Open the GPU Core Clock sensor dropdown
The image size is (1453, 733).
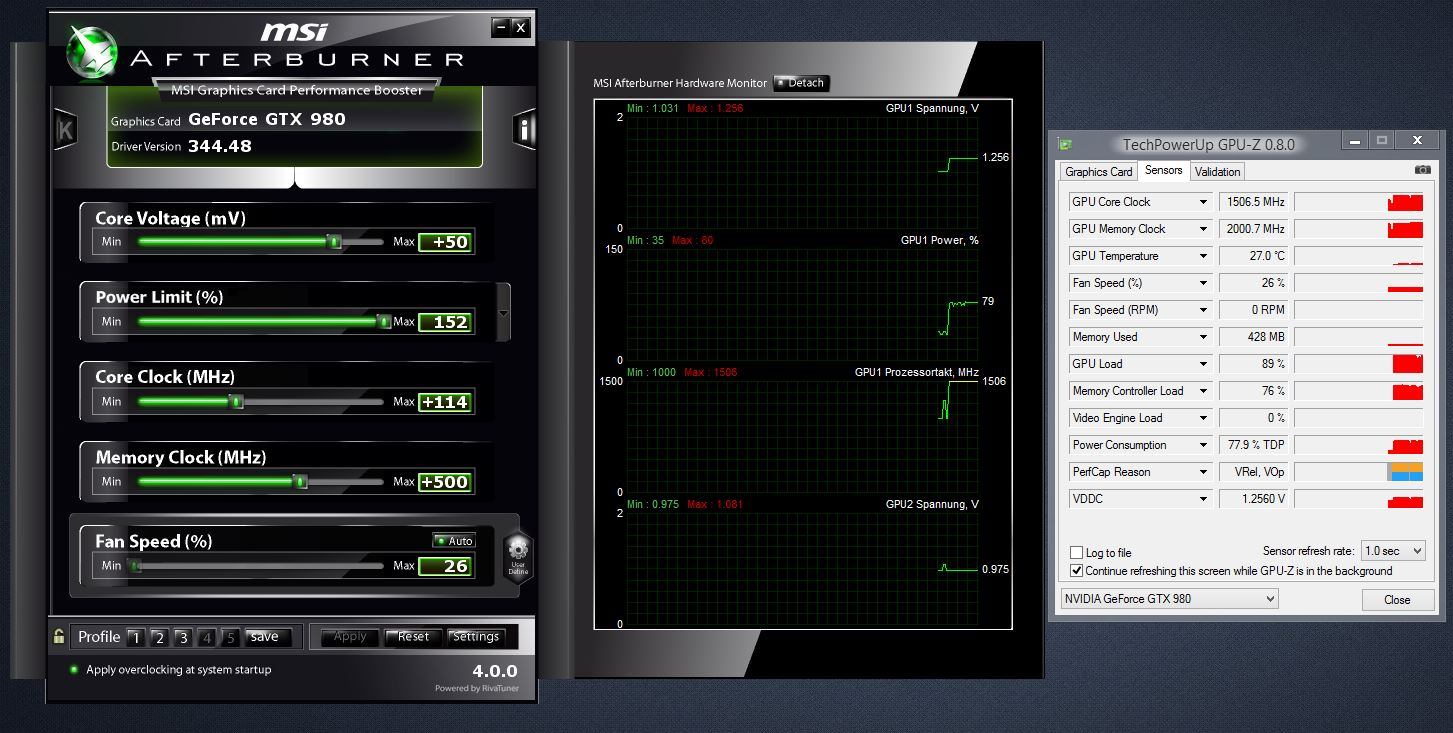[x=1203, y=202]
